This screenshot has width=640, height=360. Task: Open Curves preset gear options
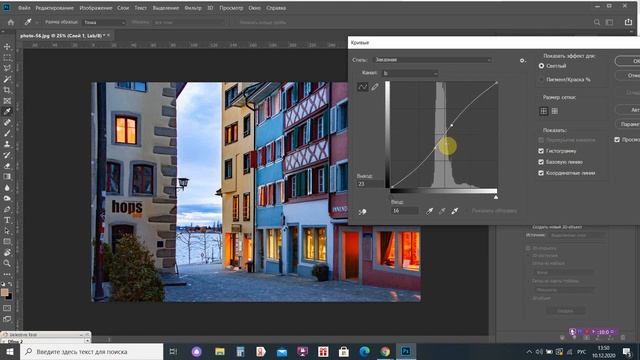[x=522, y=60]
